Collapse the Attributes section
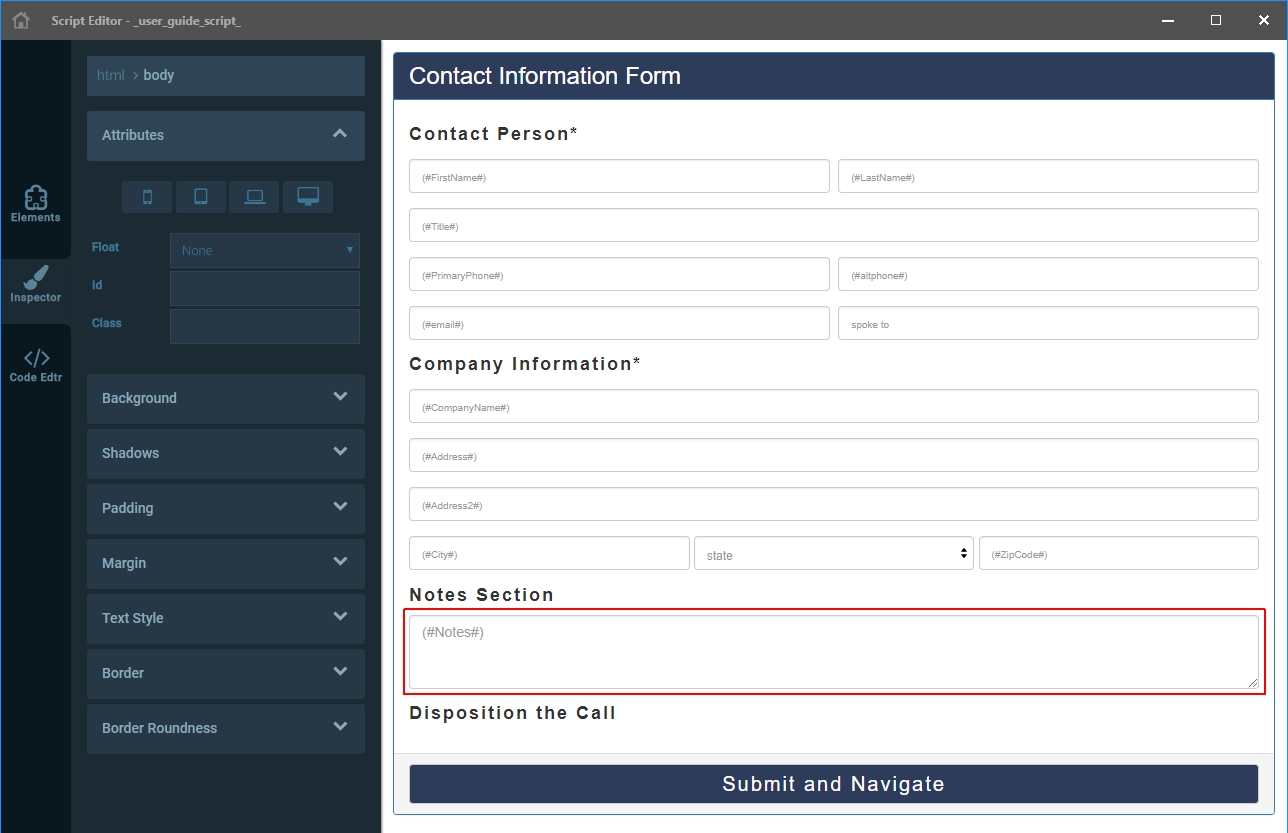This screenshot has width=1288, height=833. pos(226,135)
